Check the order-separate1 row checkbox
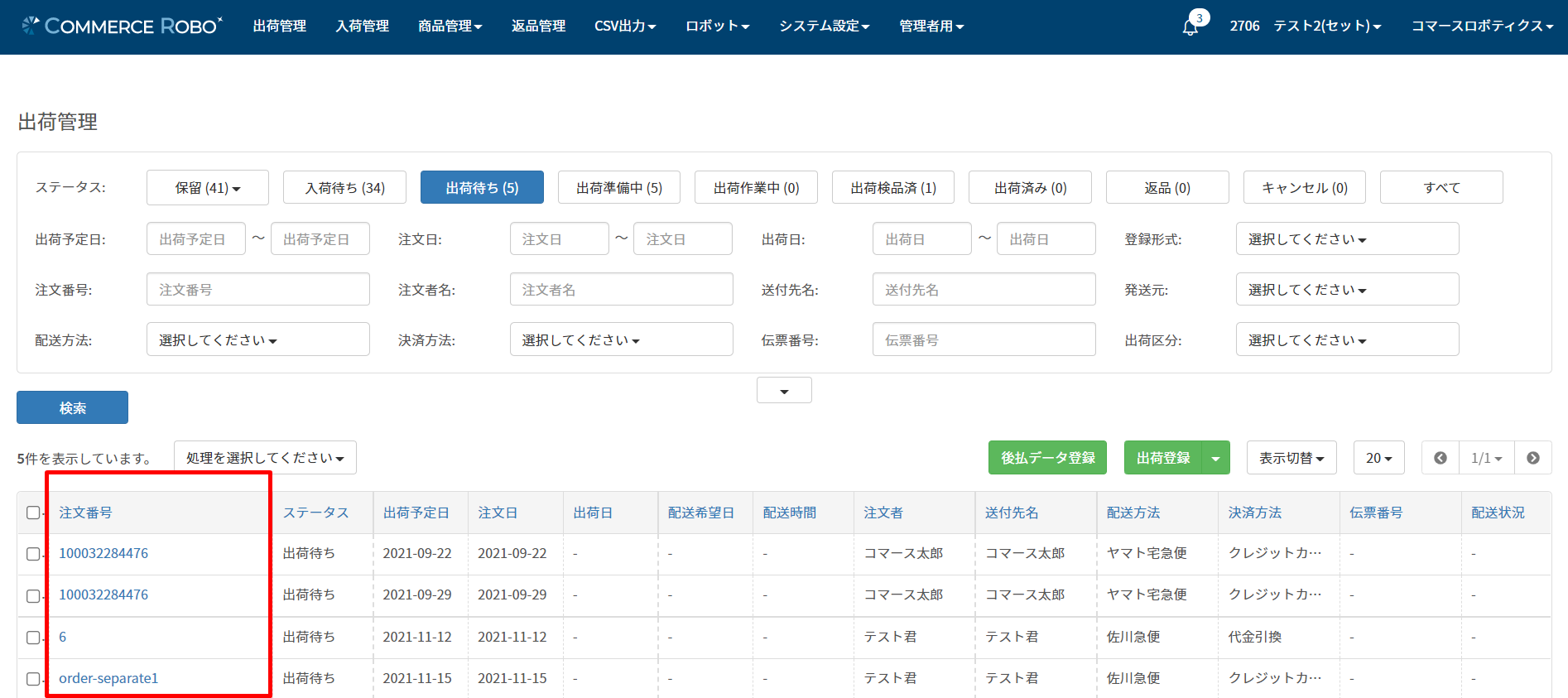1568x698 pixels. coord(33,679)
